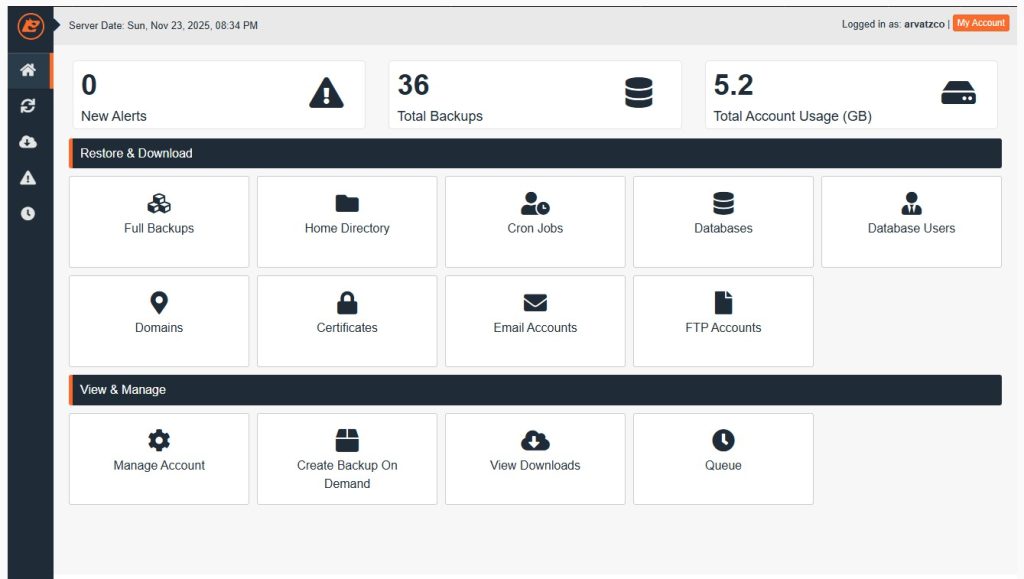Select the Home icon in the sidebar
Image resolution: width=1024 pixels, height=579 pixels.
(x=29, y=70)
